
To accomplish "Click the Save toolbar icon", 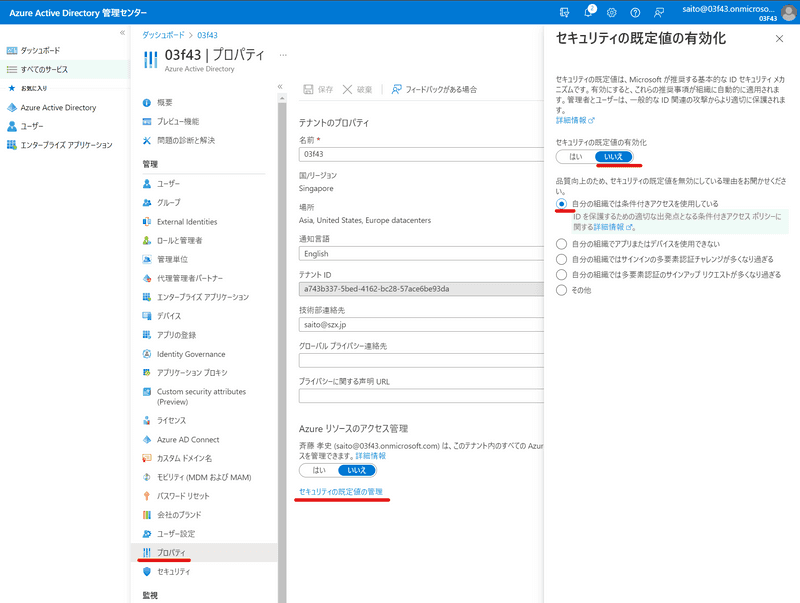I will point(308,89).
